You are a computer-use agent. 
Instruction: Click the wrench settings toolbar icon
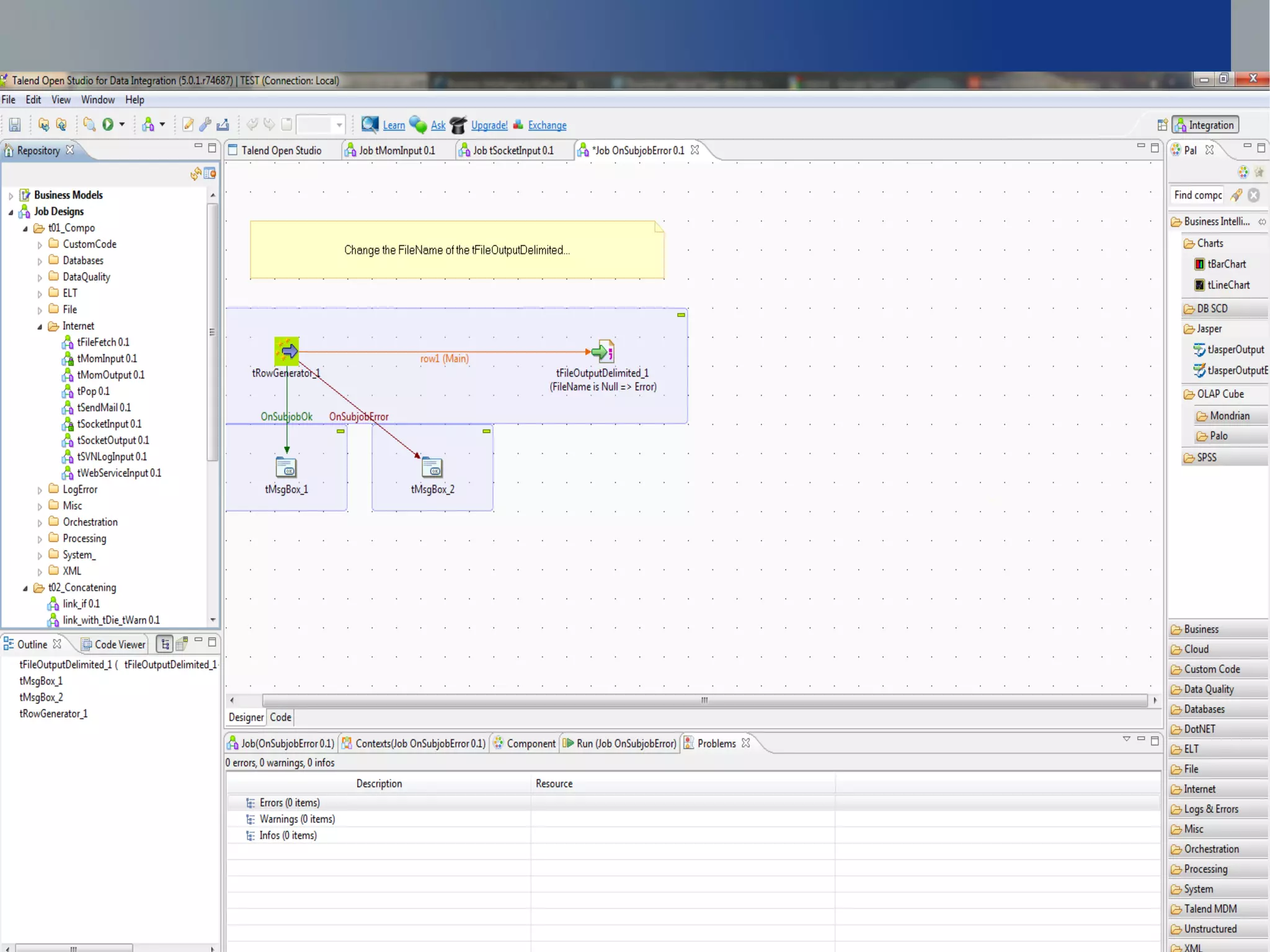point(205,125)
